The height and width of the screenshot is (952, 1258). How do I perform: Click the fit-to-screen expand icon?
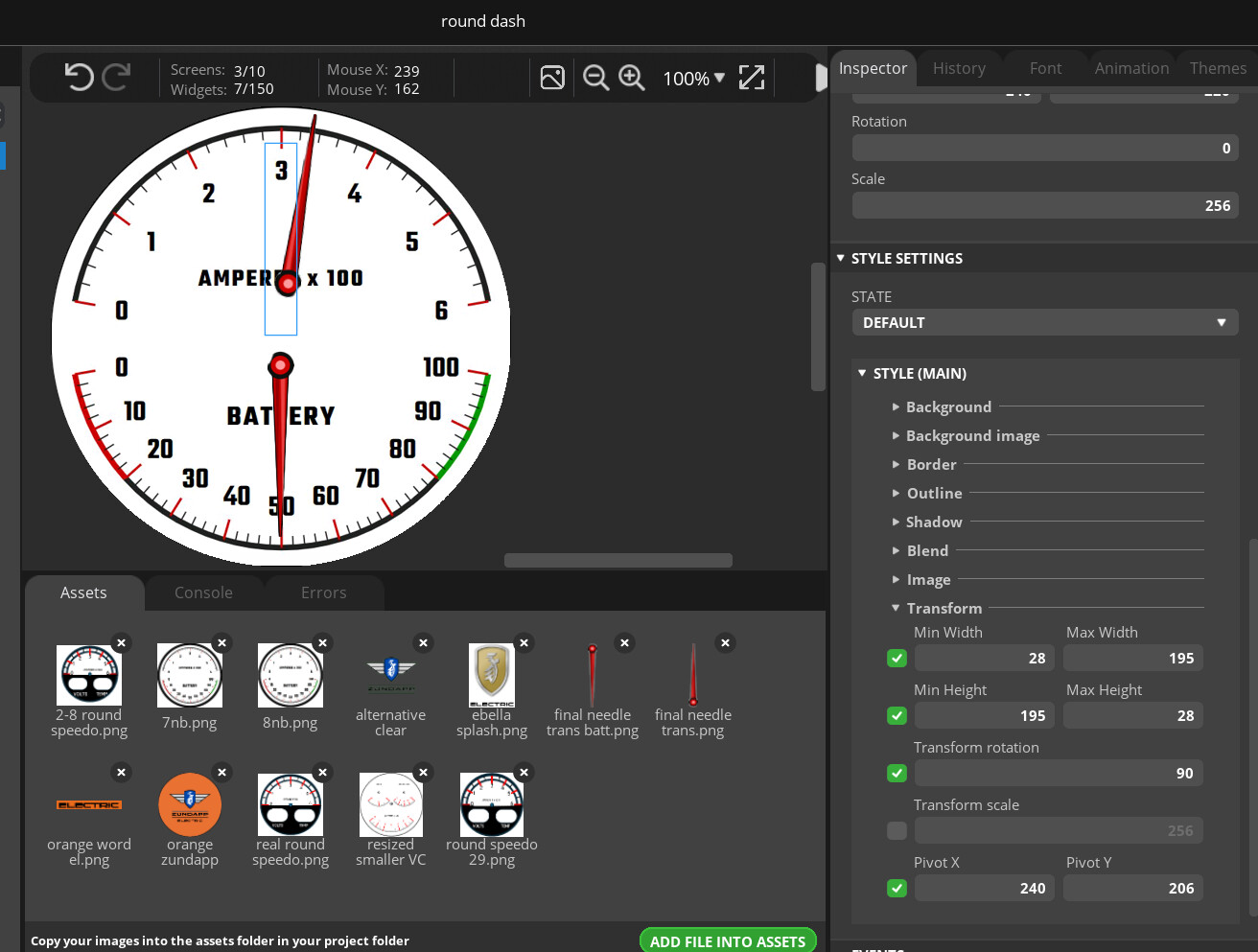click(752, 78)
